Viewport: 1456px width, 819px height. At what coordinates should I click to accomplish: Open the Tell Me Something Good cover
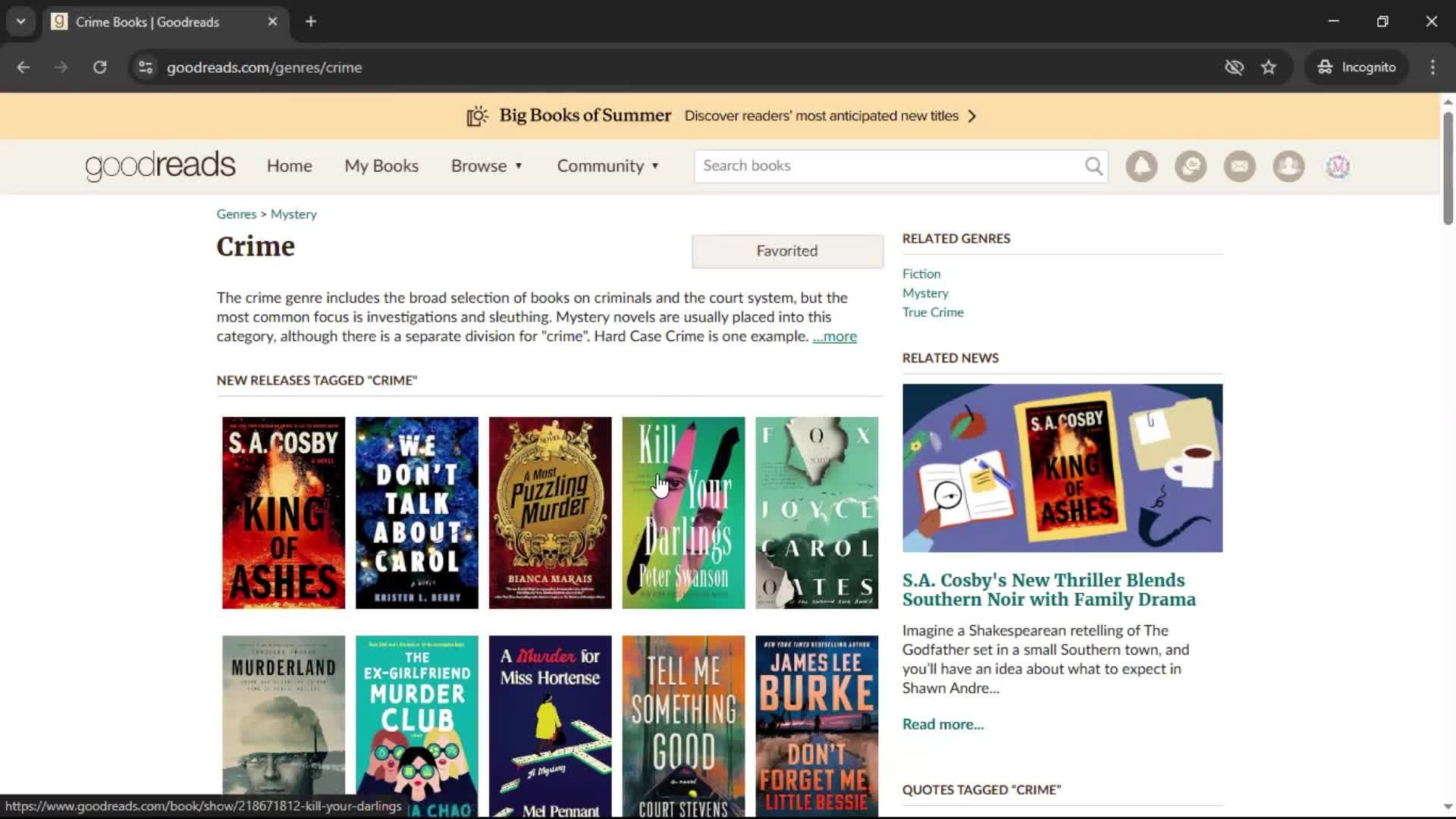pos(684,726)
